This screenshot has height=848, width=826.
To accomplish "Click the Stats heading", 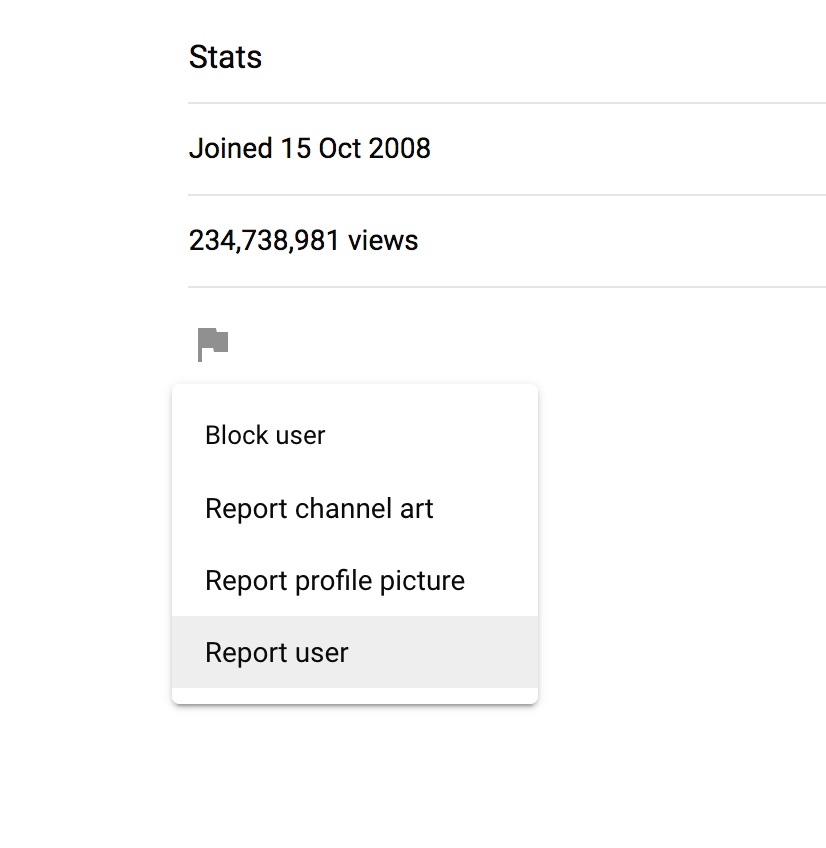I will [224, 57].
